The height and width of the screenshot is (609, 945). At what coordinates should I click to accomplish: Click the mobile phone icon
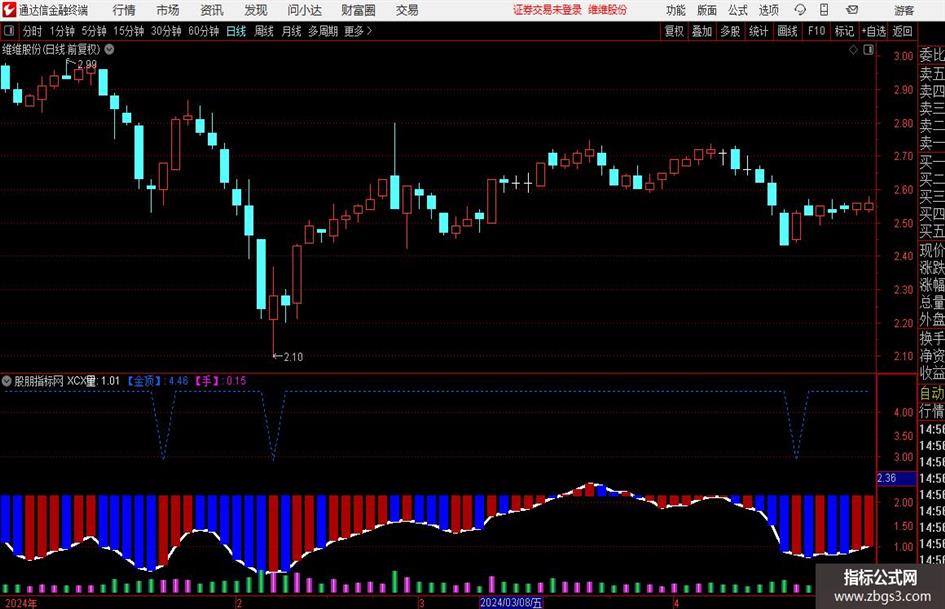(824, 10)
